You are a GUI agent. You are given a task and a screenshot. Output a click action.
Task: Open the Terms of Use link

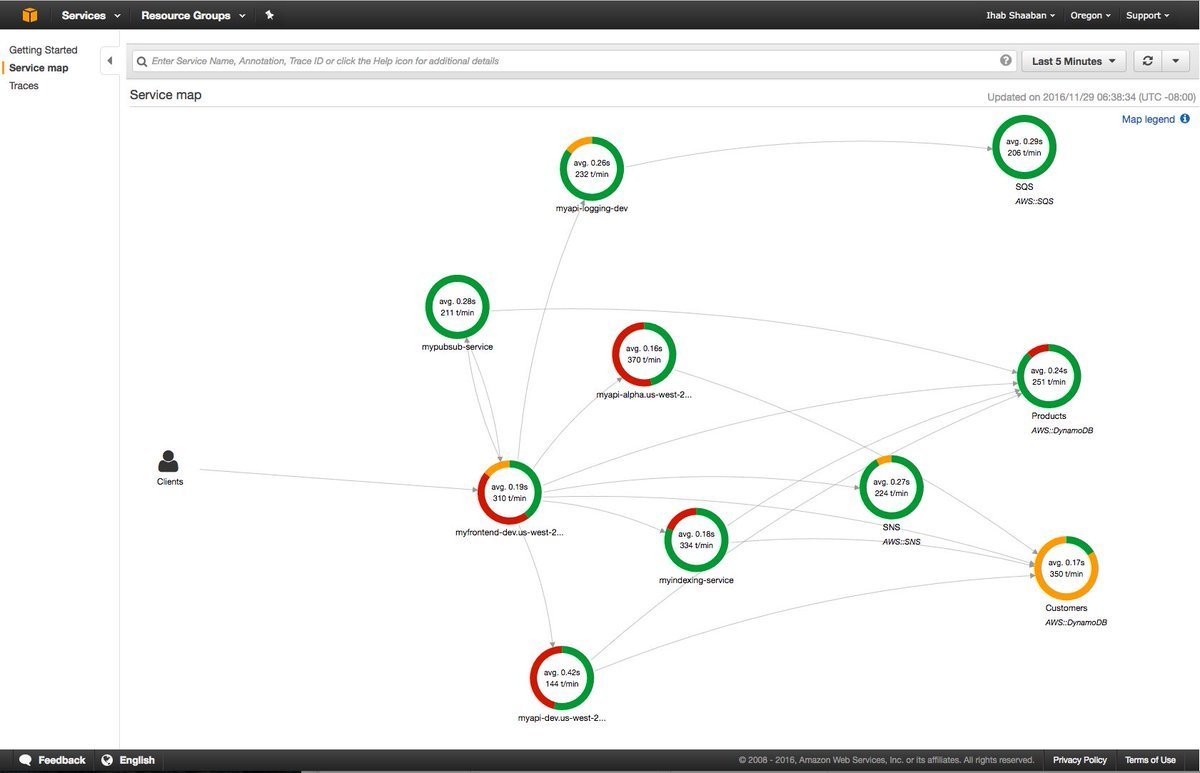tap(1150, 760)
